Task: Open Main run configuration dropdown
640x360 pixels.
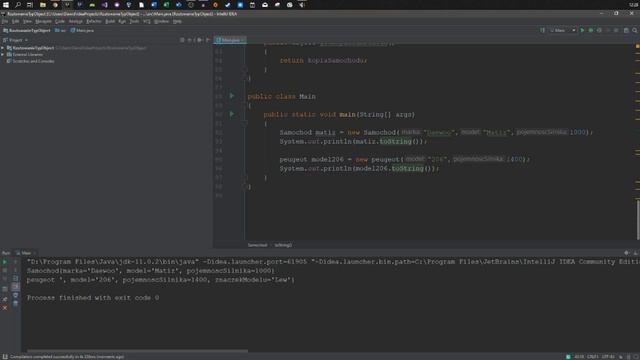Action: pos(562,31)
